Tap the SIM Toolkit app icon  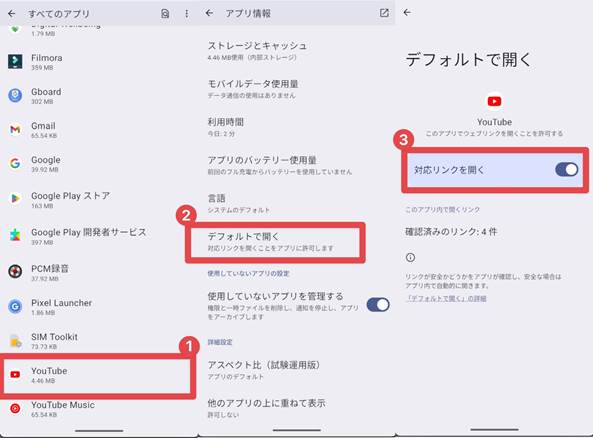coord(15,340)
